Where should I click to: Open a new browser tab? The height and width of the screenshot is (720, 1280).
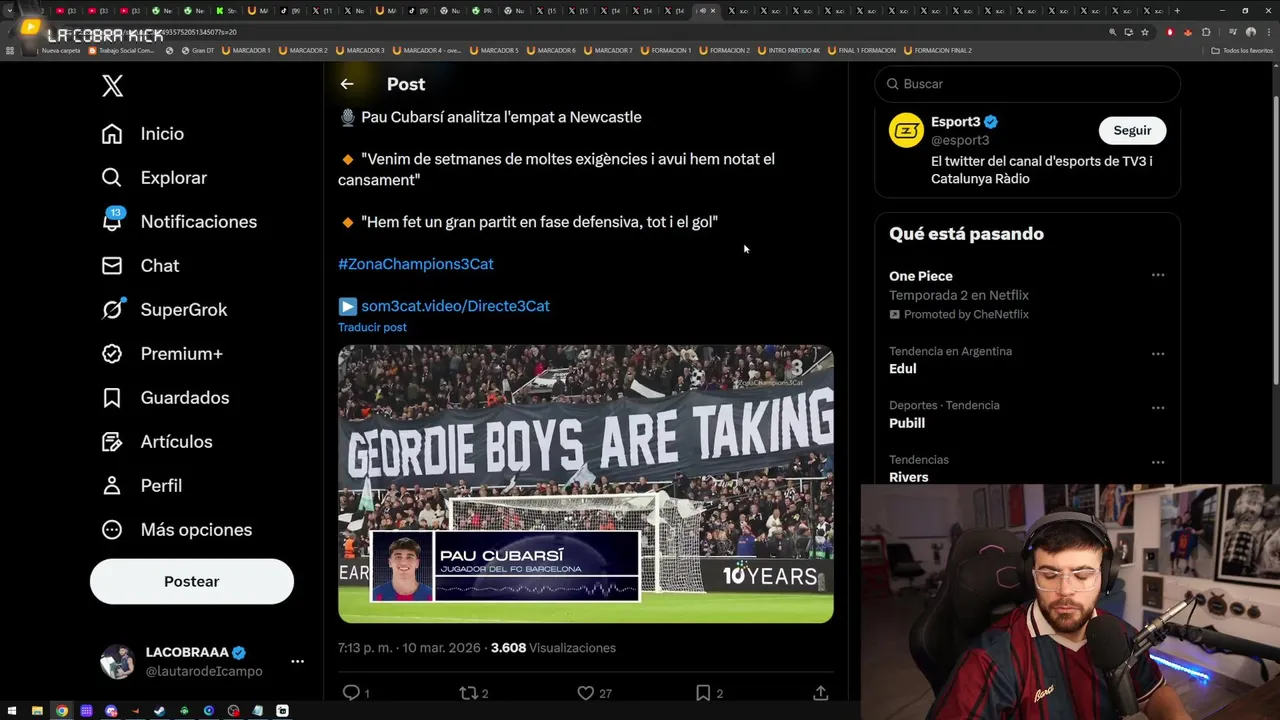pos(1177,11)
